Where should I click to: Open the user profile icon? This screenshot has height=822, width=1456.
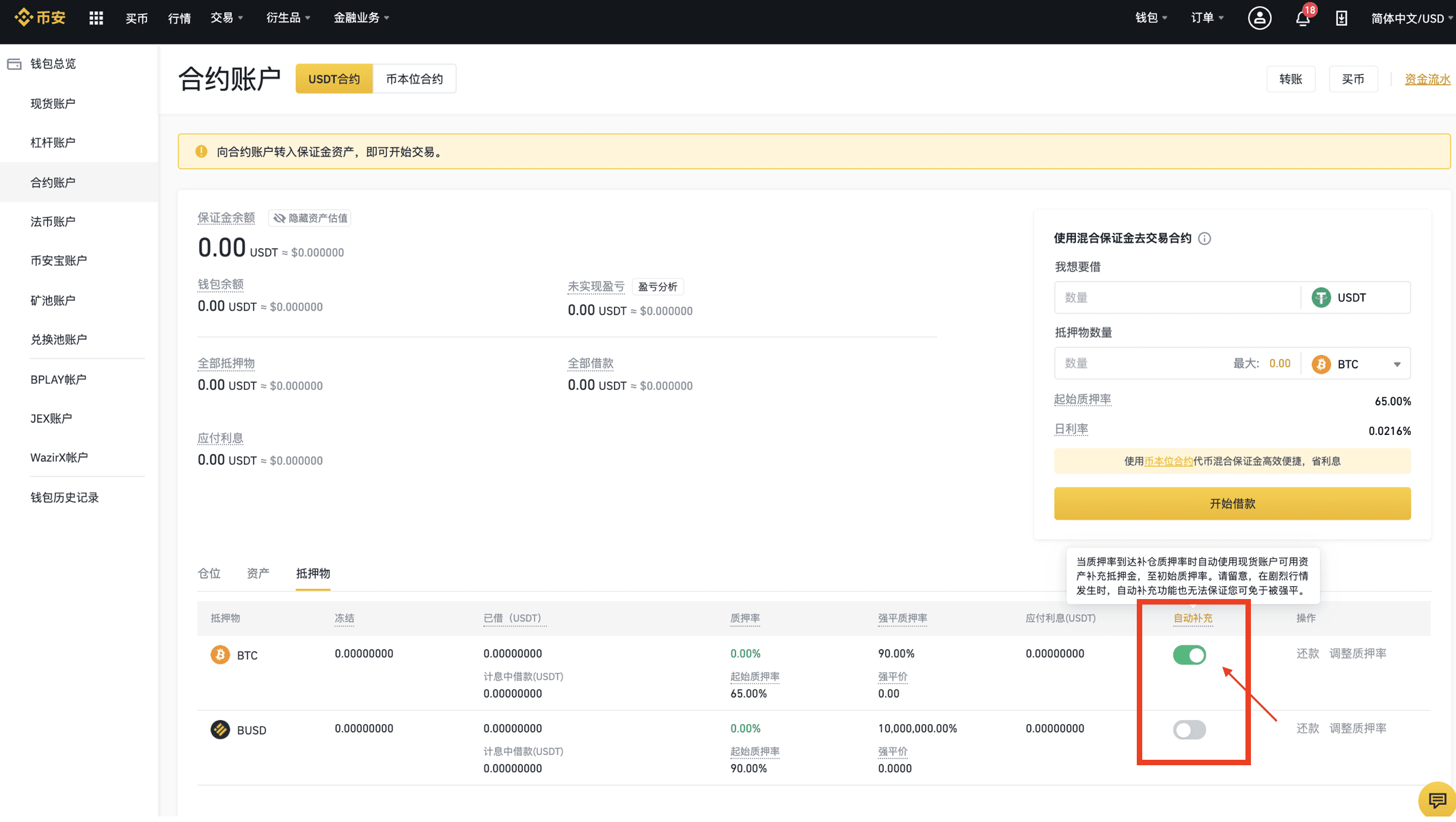pyautogui.click(x=1259, y=18)
